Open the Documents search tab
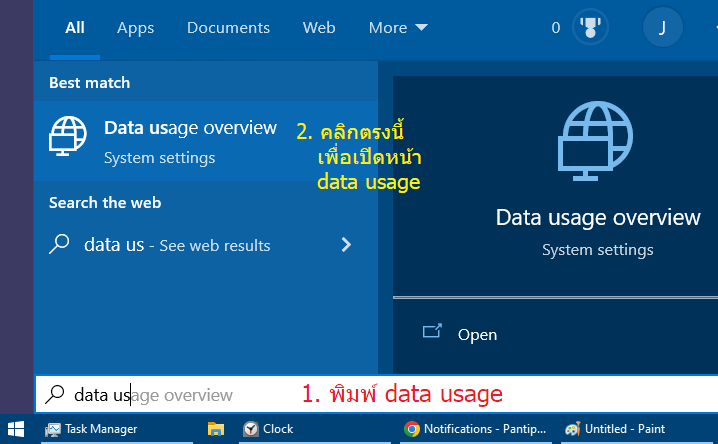Image resolution: width=718 pixels, height=444 pixels. click(x=228, y=28)
